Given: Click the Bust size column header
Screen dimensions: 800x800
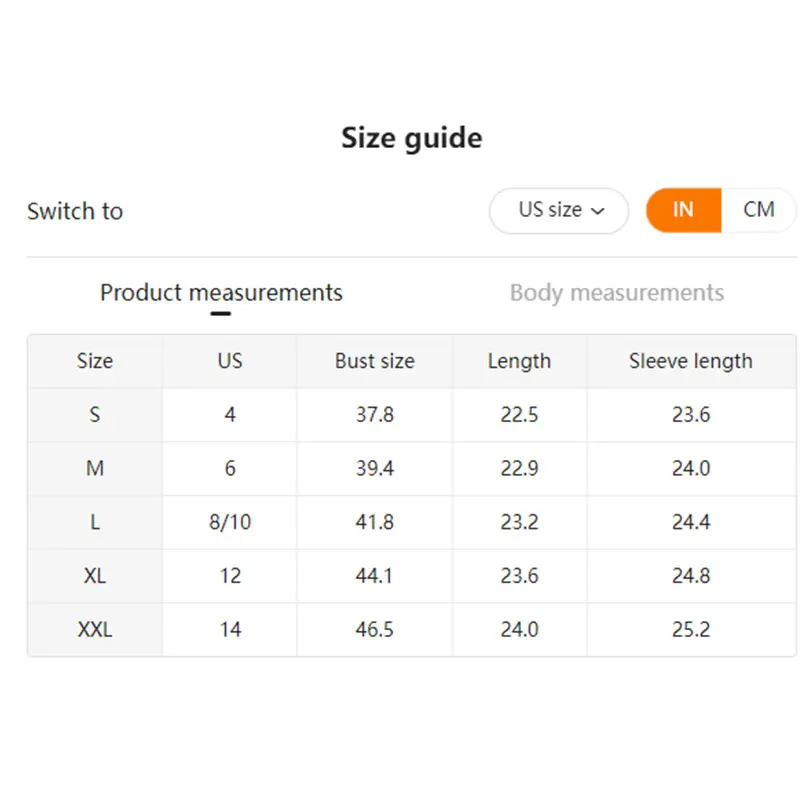Looking at the screenshot, I should [374, 361].
